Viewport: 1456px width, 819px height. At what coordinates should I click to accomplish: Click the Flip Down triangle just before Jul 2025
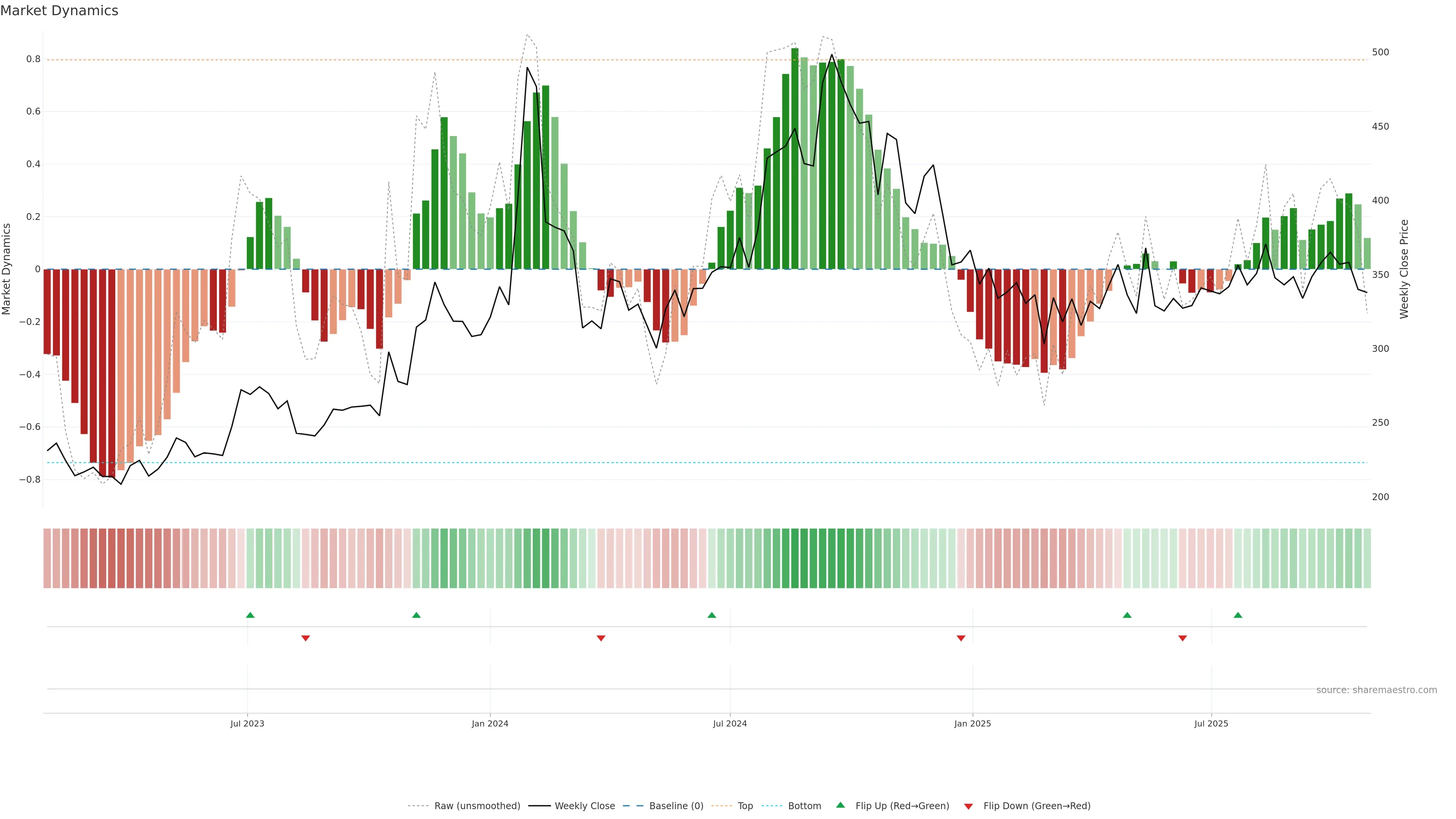pos(1183,638)
